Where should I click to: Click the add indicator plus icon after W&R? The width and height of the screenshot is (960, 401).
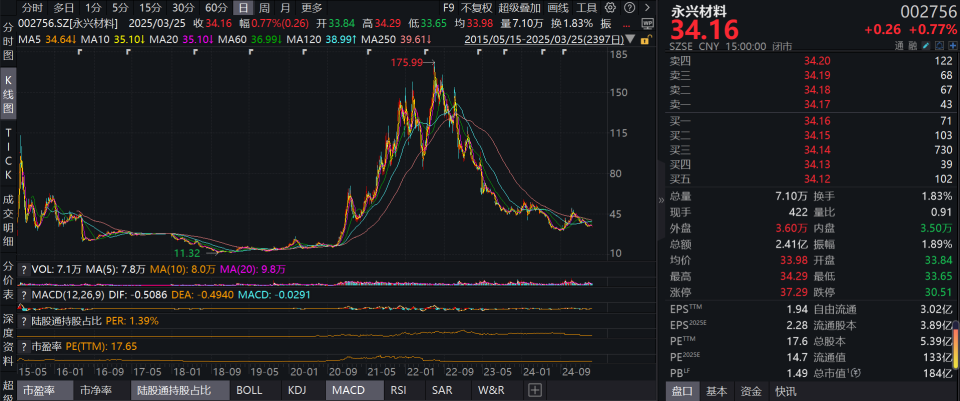click(x=534, y=390)
